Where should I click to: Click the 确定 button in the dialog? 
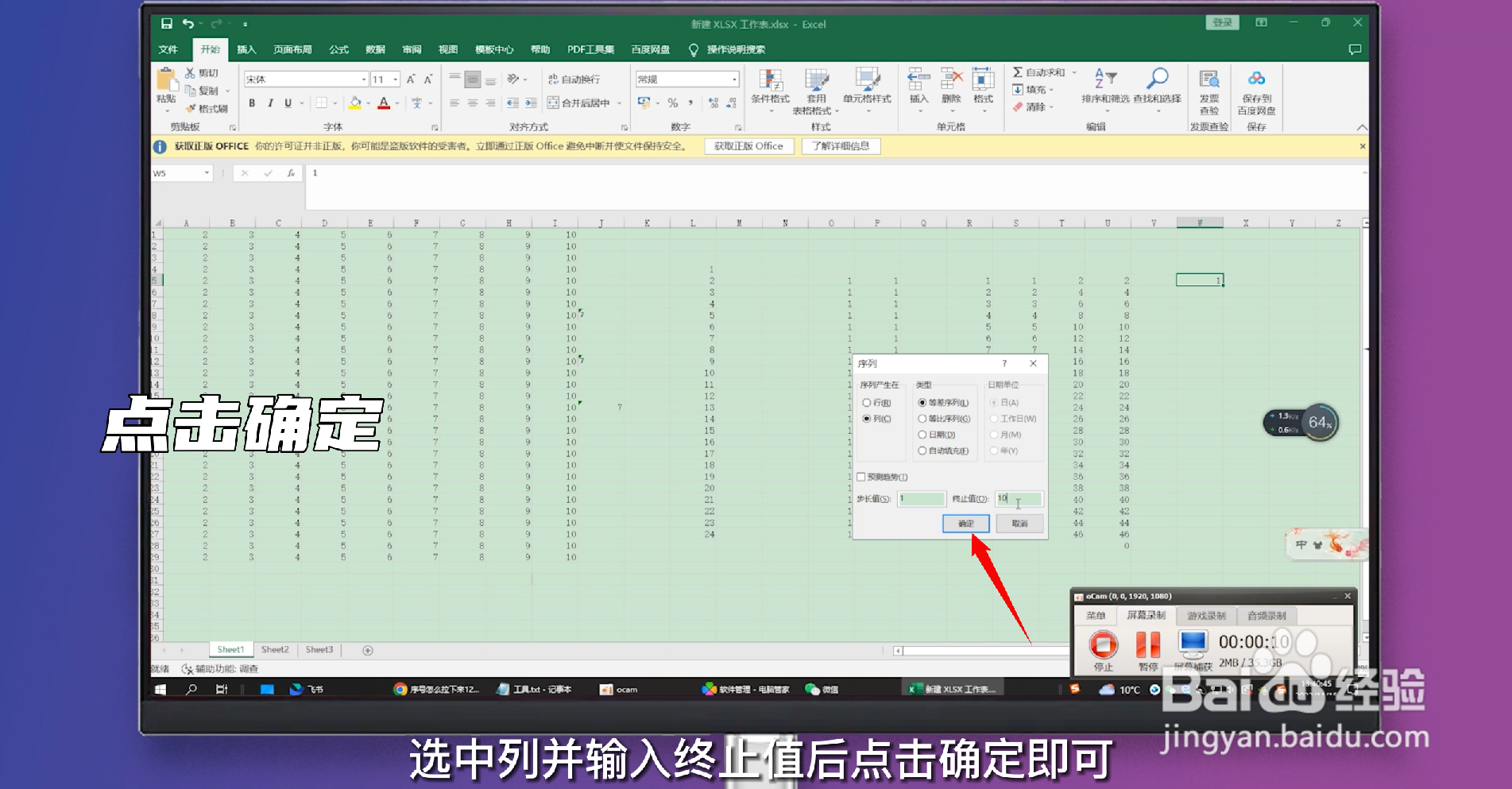965,524
